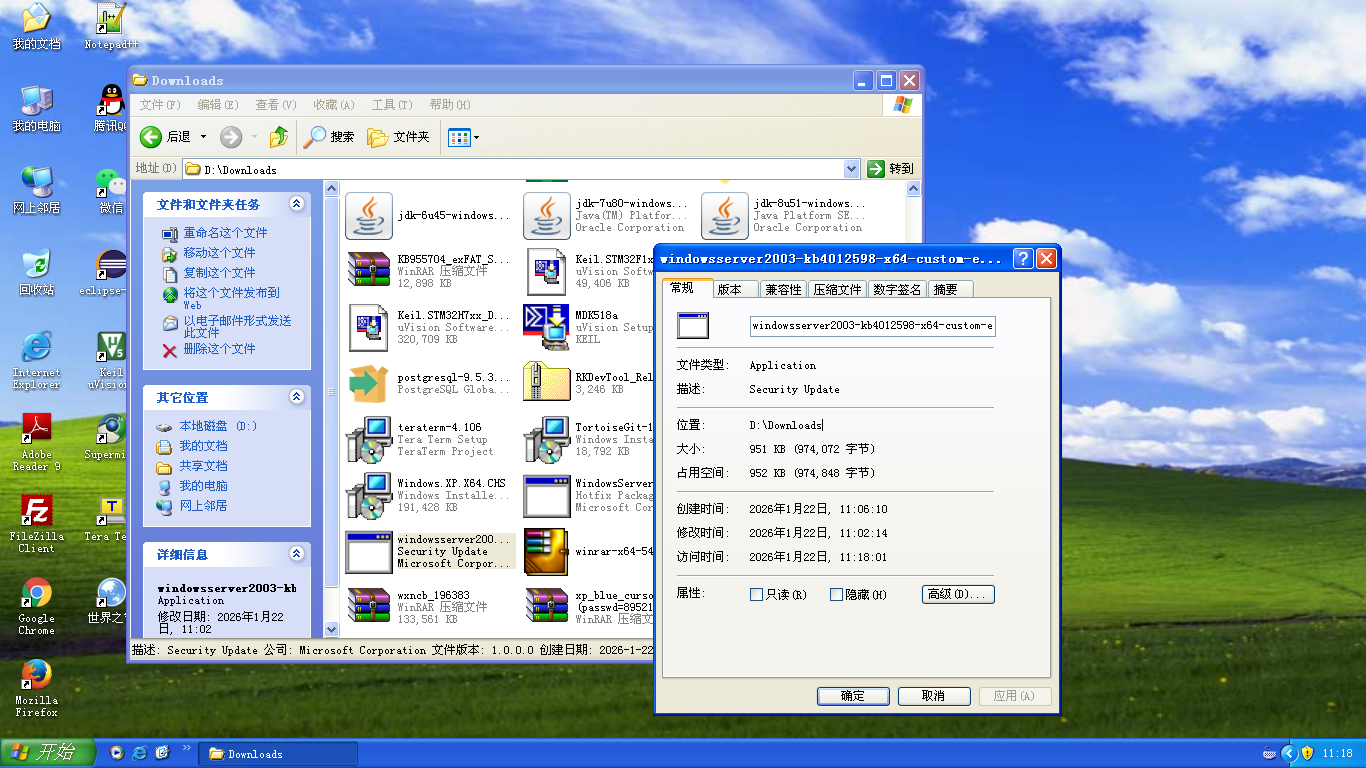Screen dimensions: 1366x768
Task: Collapse the 文件和文件夹任务 panel section
Action: tap(296, 204)
